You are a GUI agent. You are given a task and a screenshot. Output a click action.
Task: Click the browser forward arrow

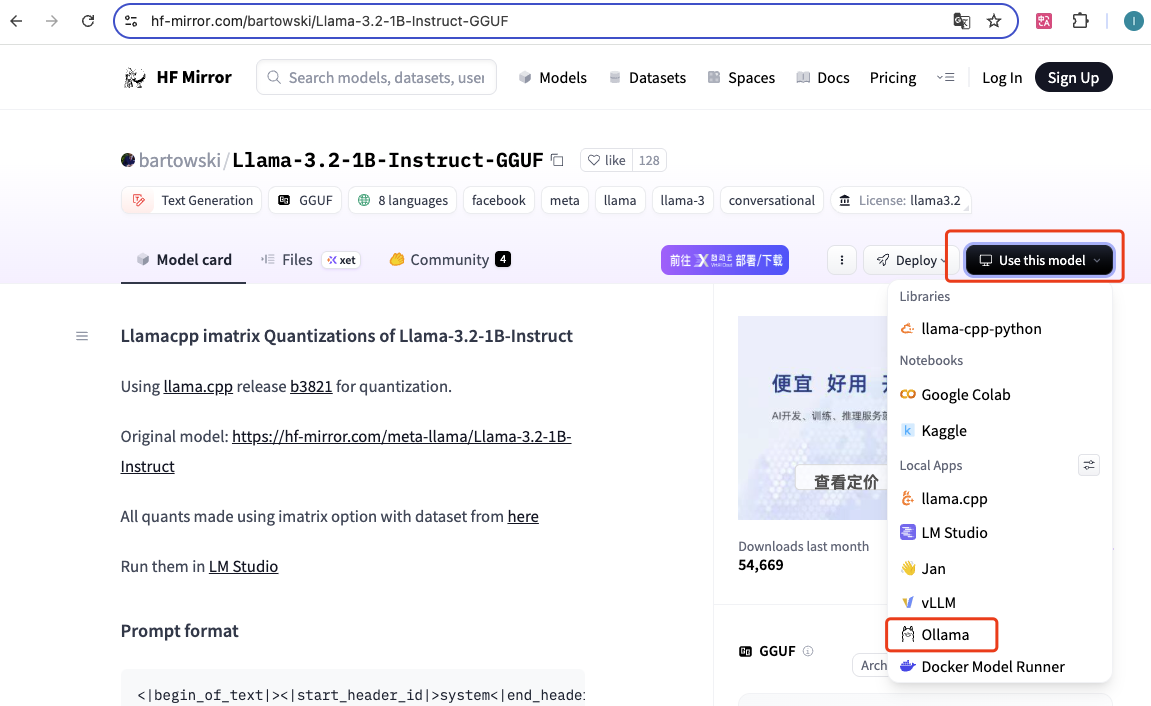(51, 21)
